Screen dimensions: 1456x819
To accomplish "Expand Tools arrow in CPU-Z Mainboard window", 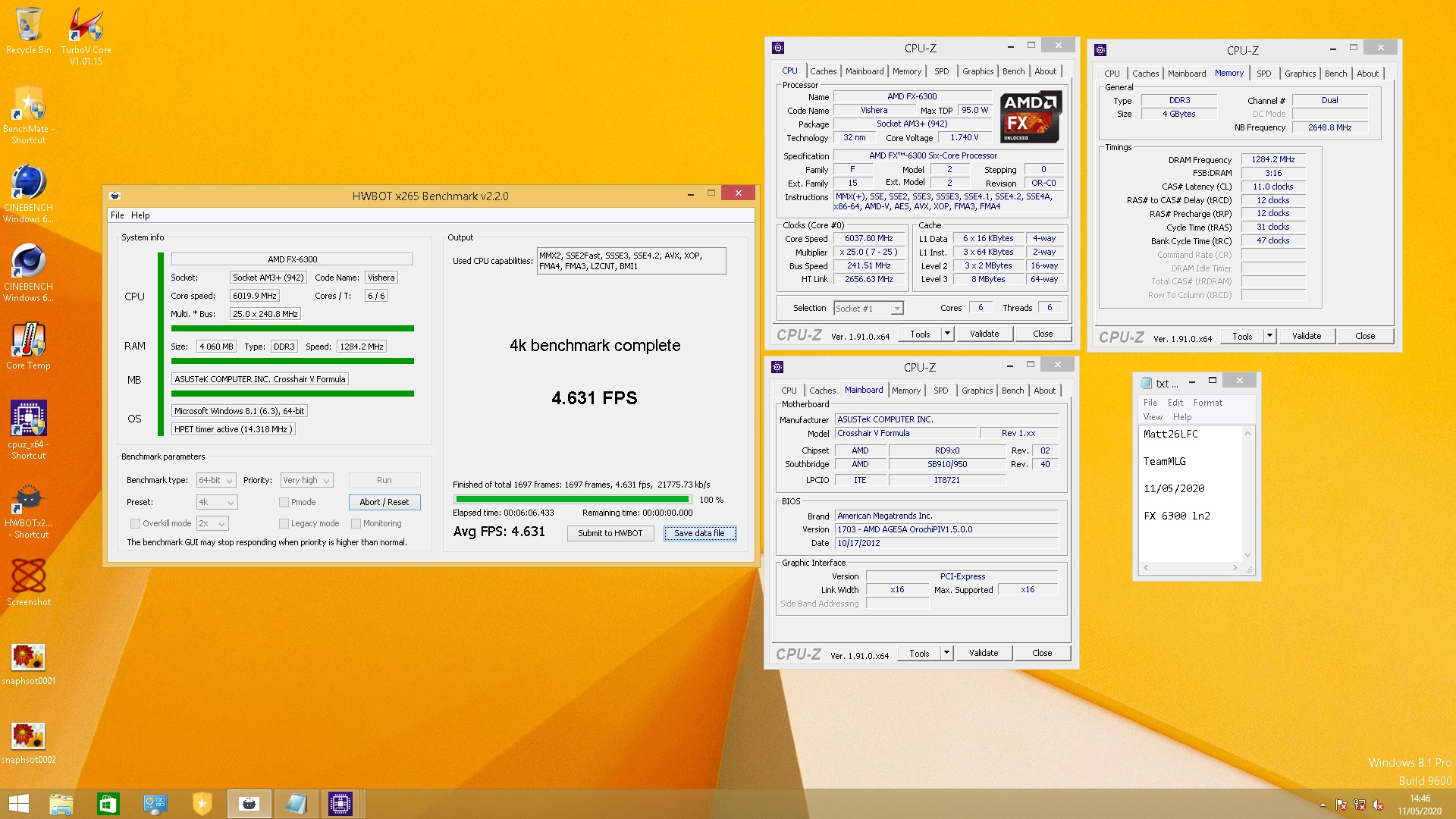I will tap(946, 653).
